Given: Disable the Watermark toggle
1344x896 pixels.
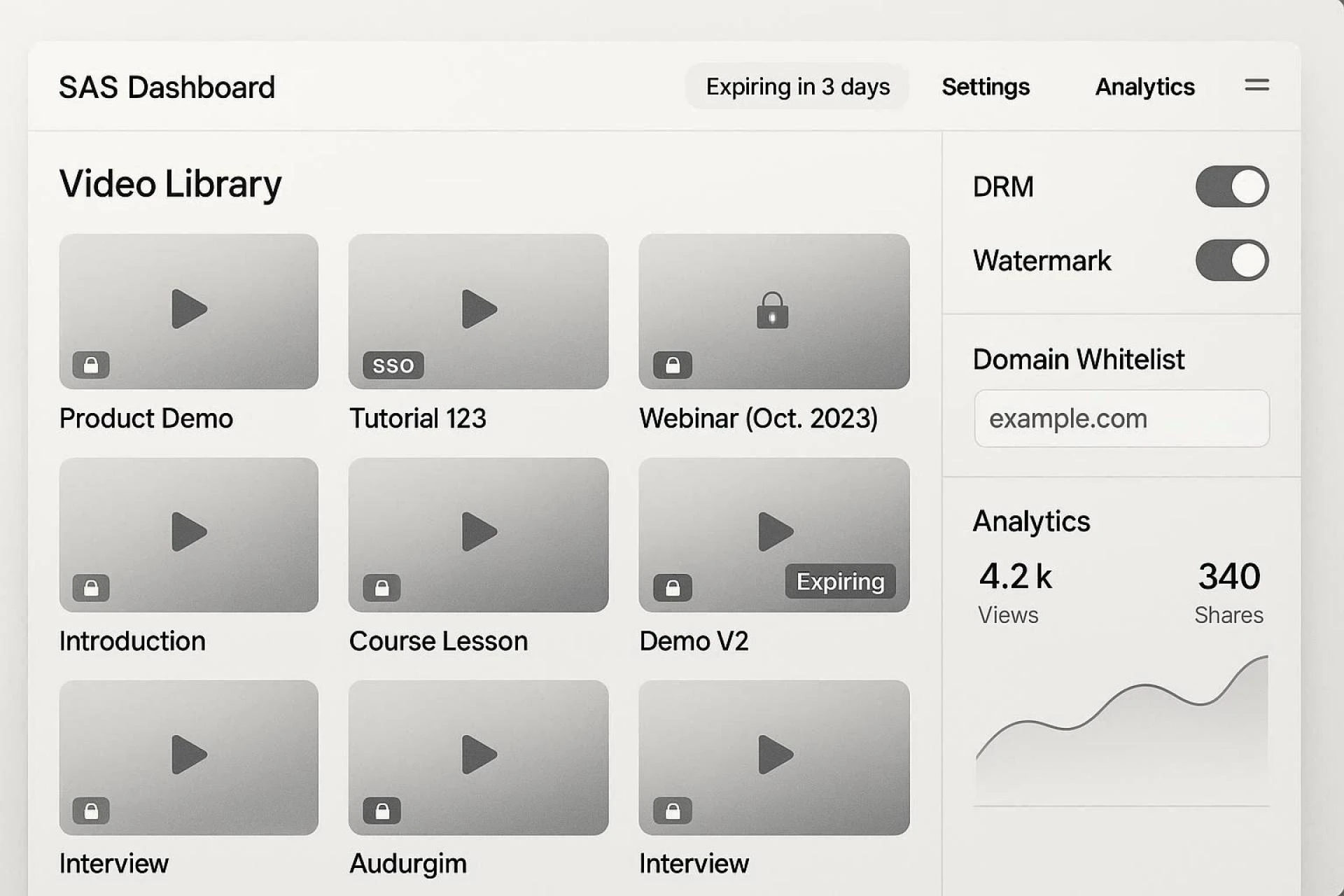Looking at the screenshot, I should [1232, 260].
